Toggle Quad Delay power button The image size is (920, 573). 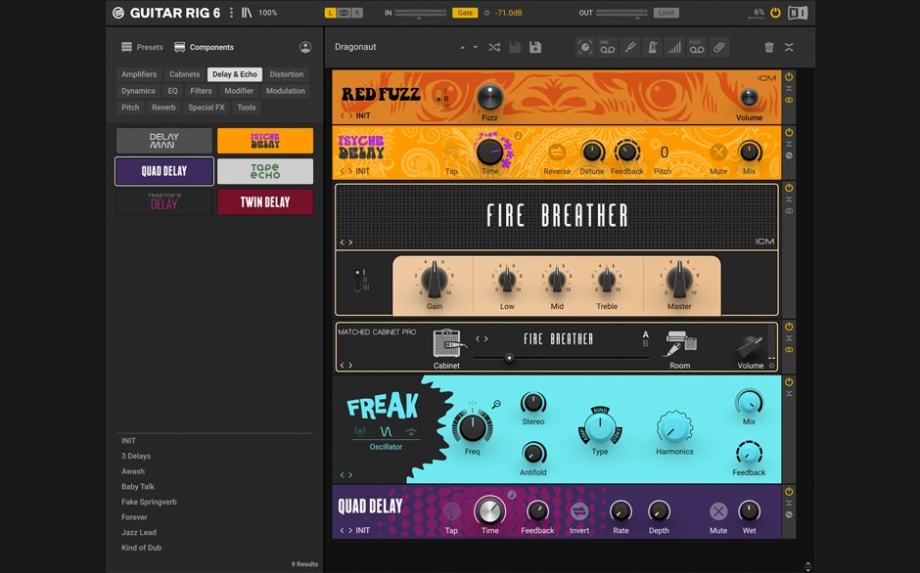click(789, 491)
